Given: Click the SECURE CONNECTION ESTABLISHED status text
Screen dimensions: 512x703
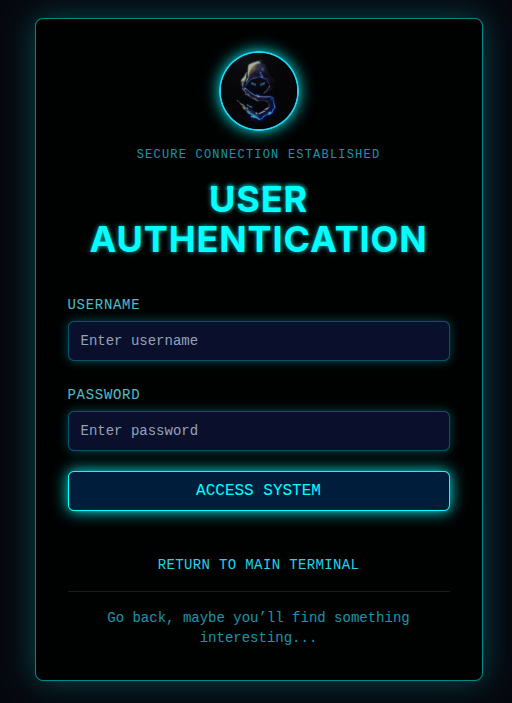Looking at the screenshot, I should (x=258, y=154).
